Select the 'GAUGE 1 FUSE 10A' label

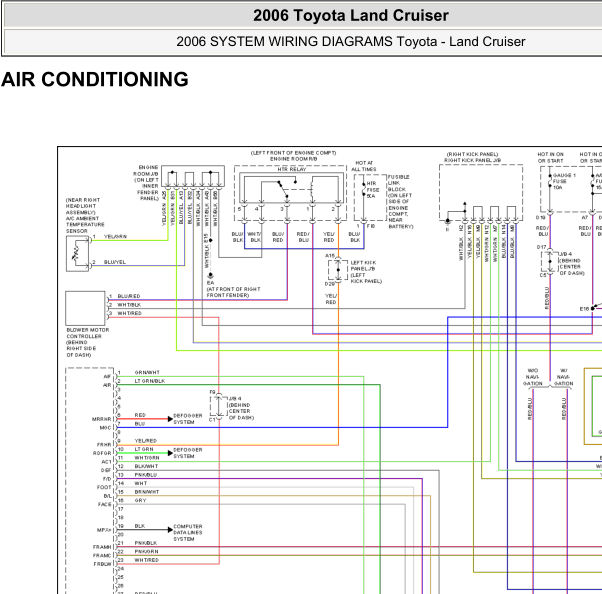pos(564,181)
